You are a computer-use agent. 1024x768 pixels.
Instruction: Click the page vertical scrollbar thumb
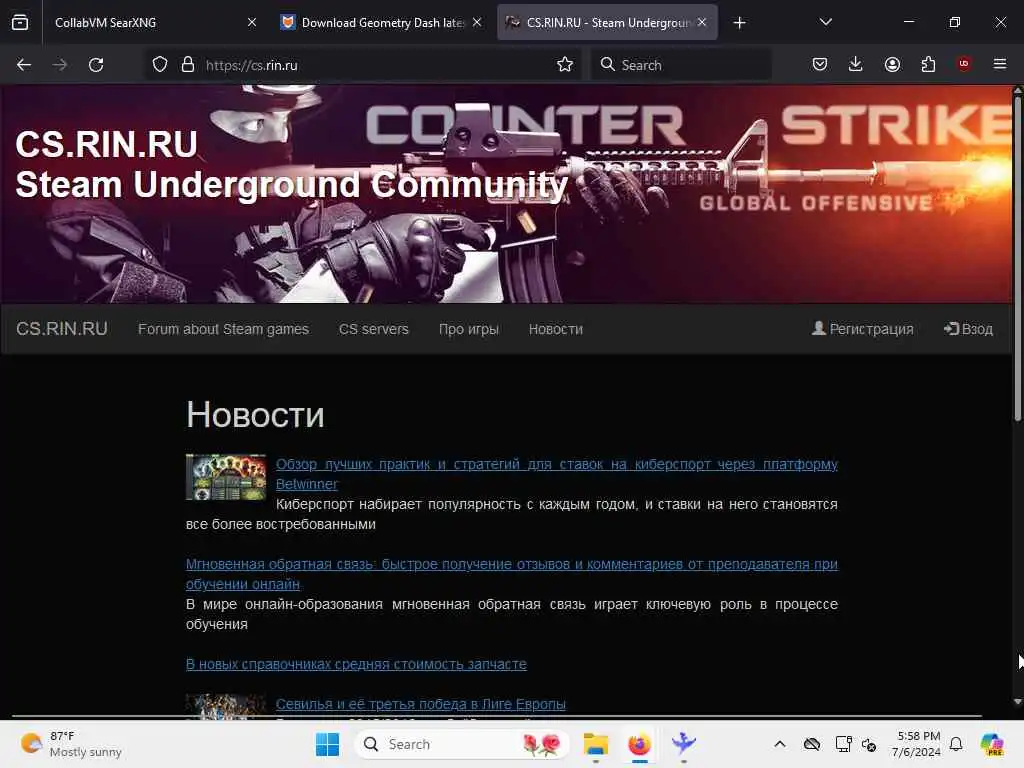pyautogui.click(x=1017, y=258)
